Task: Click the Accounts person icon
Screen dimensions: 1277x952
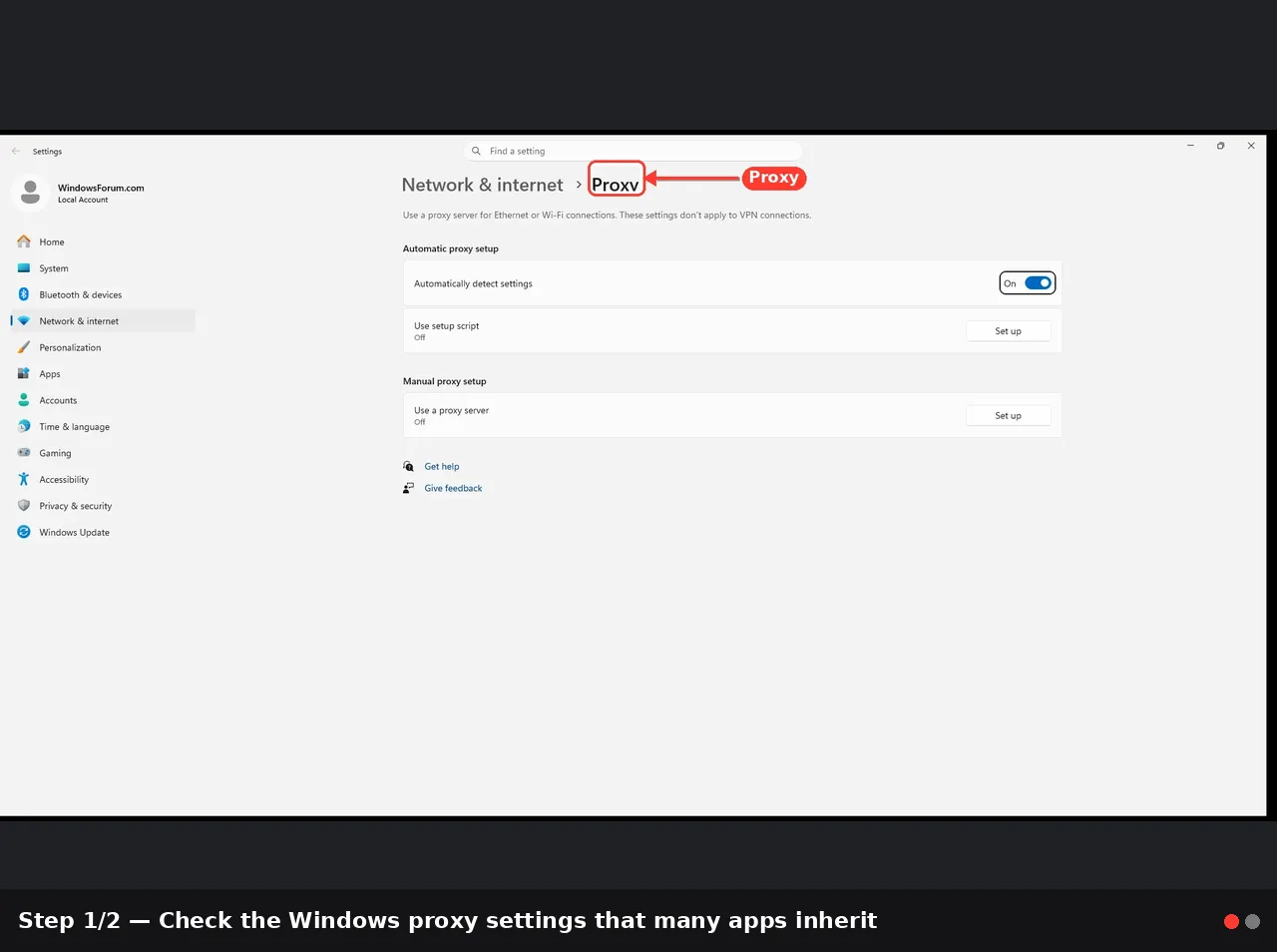Action: click(24, 400)
